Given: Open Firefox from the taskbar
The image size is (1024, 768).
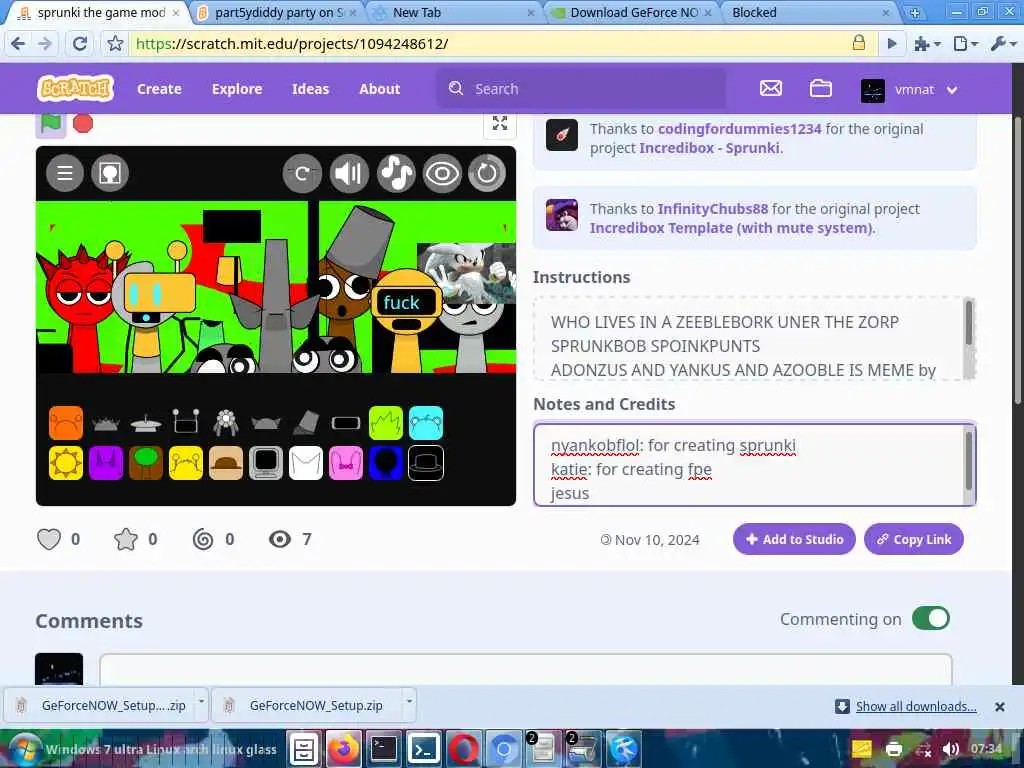Looking at the screenshot, I should click(344, 749).
